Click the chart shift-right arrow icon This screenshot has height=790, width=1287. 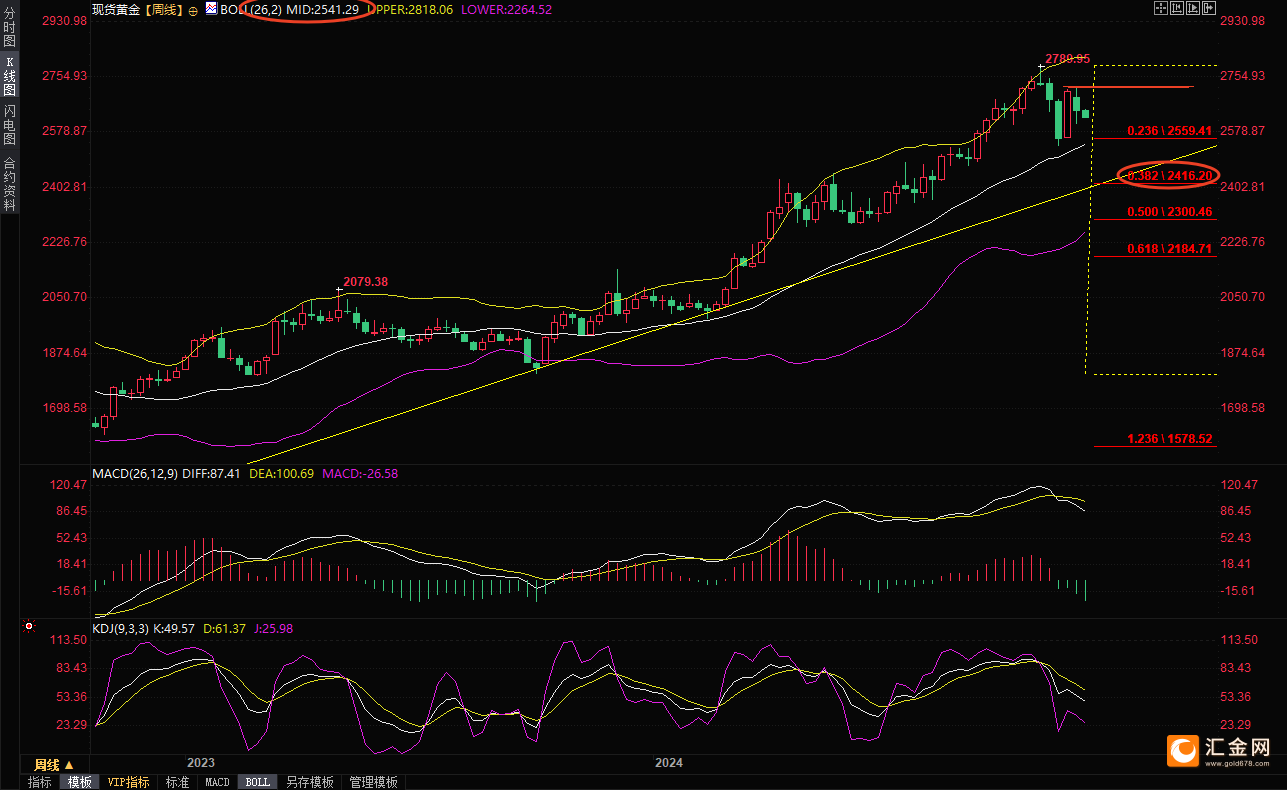[x=1209, y=8]
